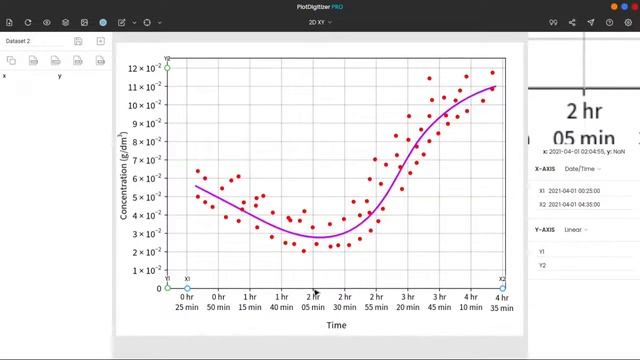
Task: Click the new file icon in the toolbar
Action: (9, 22)
